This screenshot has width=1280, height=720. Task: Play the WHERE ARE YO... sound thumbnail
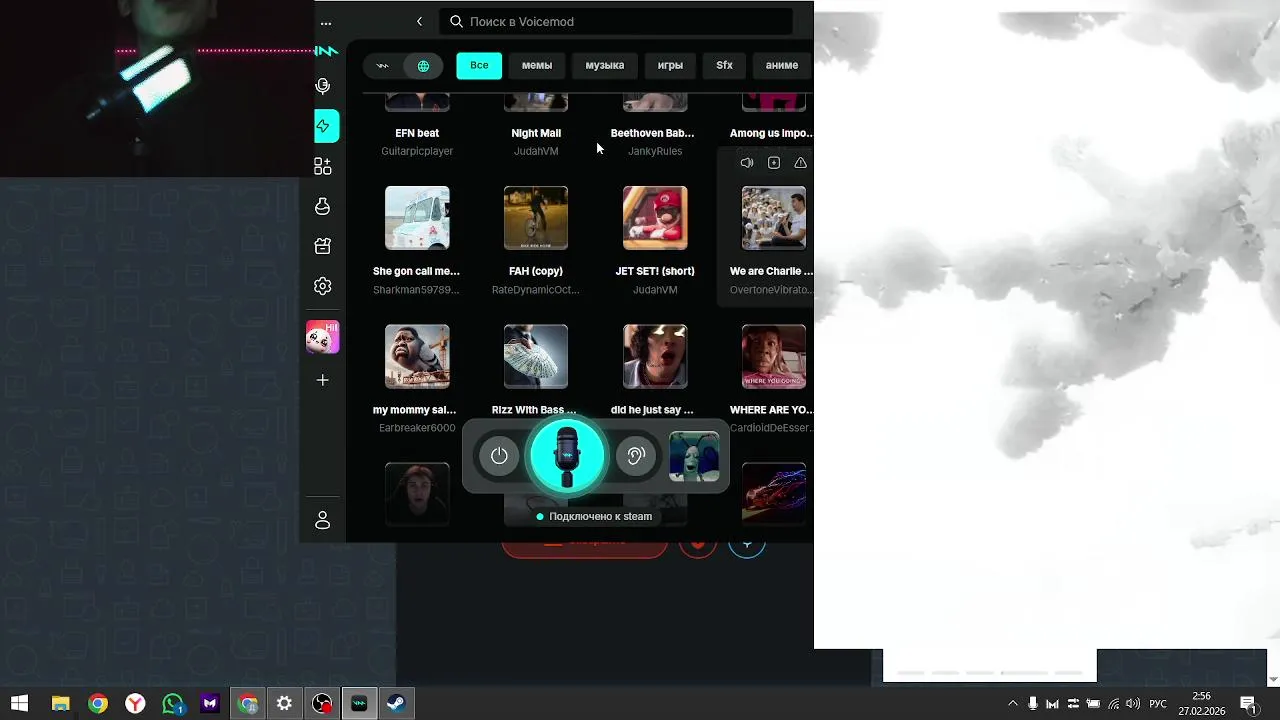[774, 356]
